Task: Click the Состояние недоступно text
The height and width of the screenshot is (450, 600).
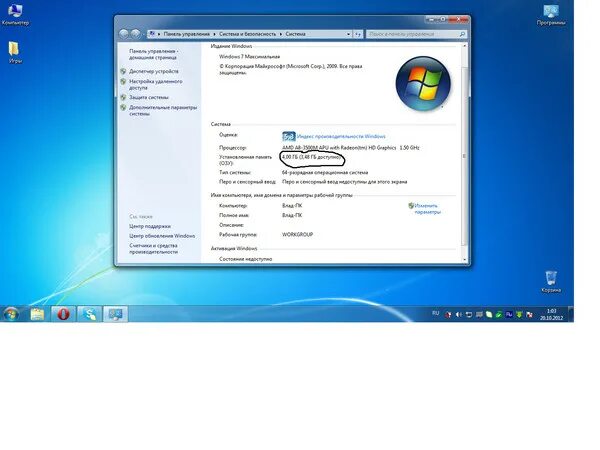Action: 245,259
